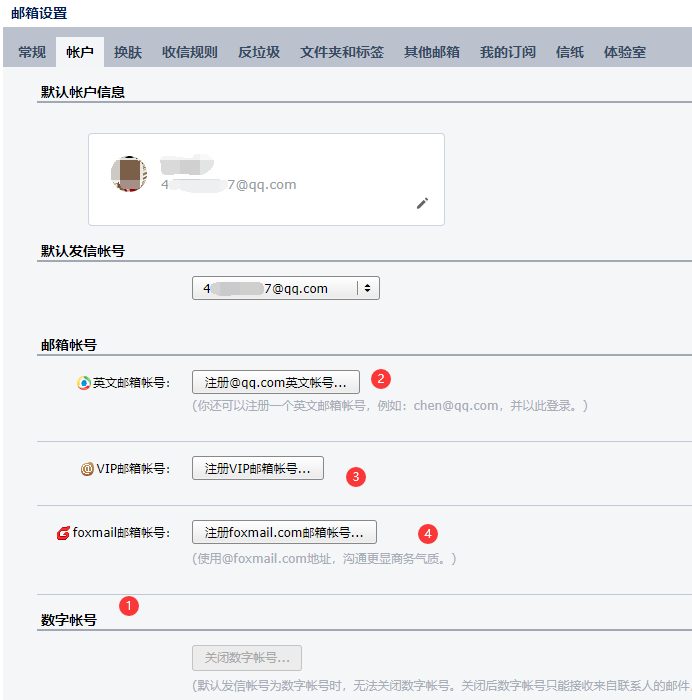This screenshot has width=692, height=700.
Task: Click 注册@qq.com英文帐号 button
Action: pos(276,382)
